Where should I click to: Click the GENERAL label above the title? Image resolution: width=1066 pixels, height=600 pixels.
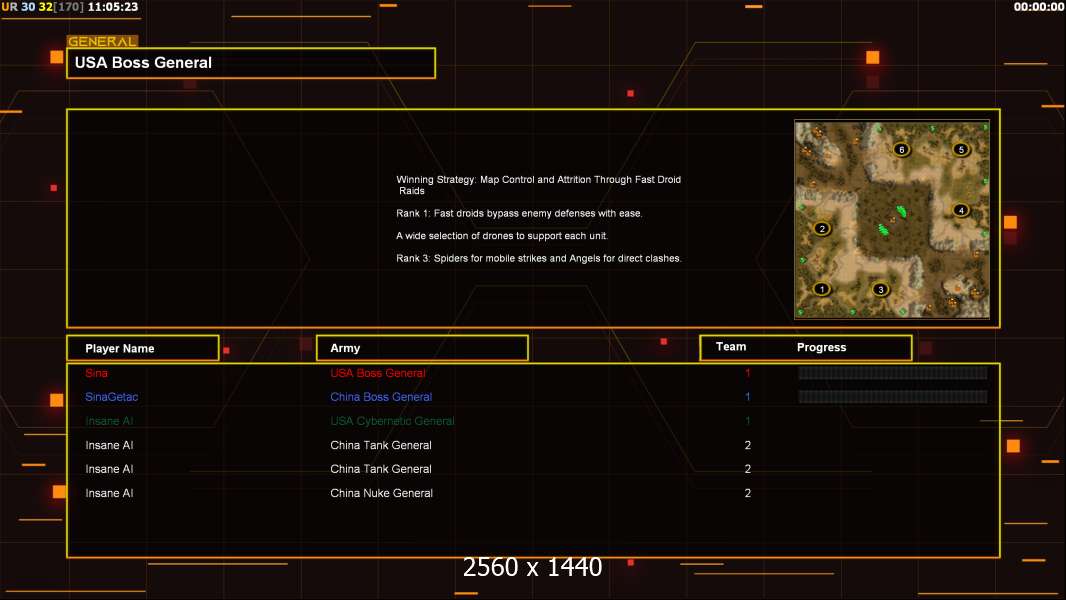pos(102,41)
